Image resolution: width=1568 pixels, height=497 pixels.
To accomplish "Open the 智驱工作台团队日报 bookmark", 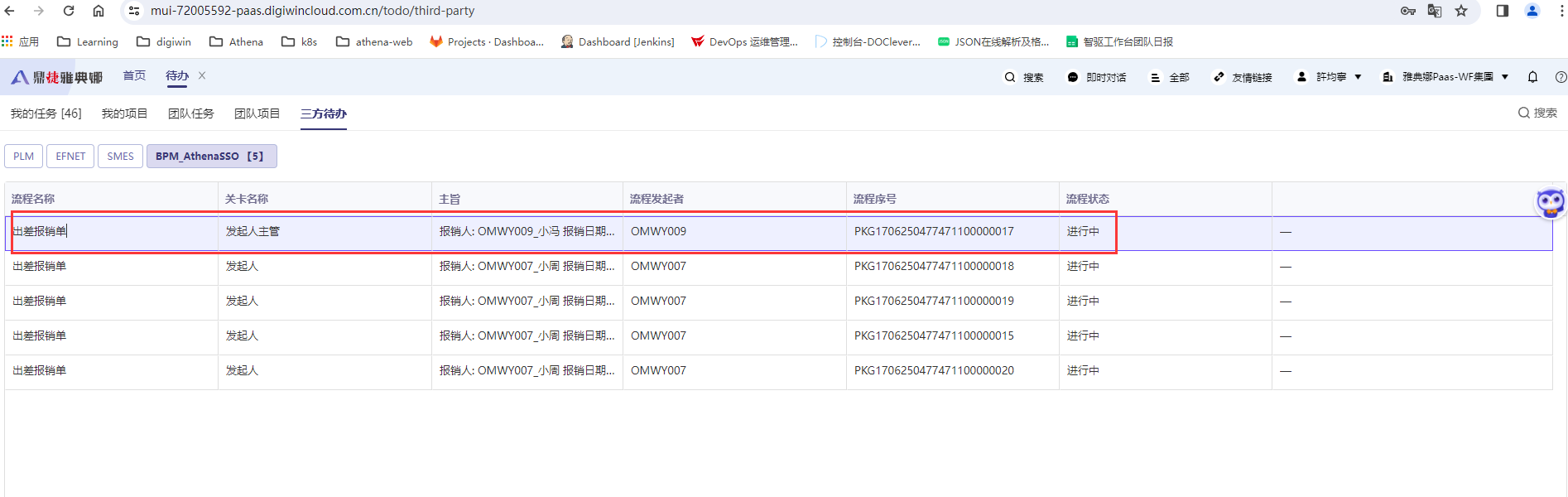I will [1119, 41].
